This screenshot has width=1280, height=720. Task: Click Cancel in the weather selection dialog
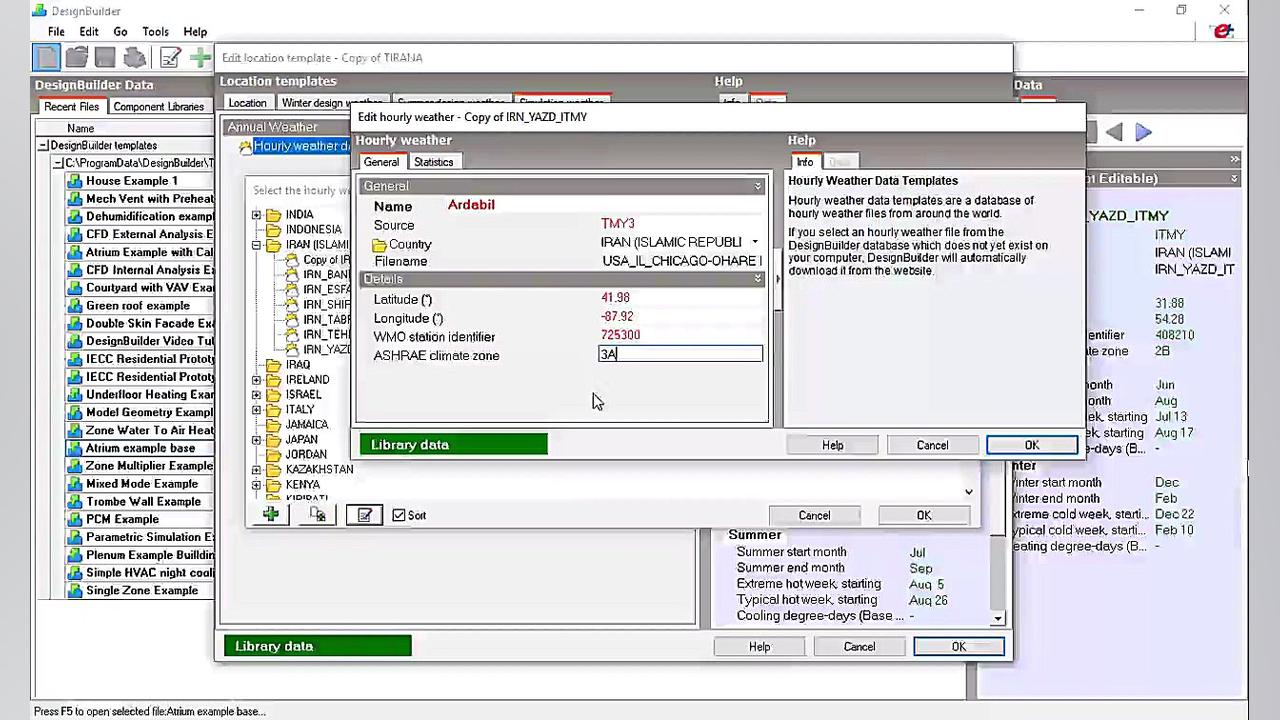click(814, 516)
